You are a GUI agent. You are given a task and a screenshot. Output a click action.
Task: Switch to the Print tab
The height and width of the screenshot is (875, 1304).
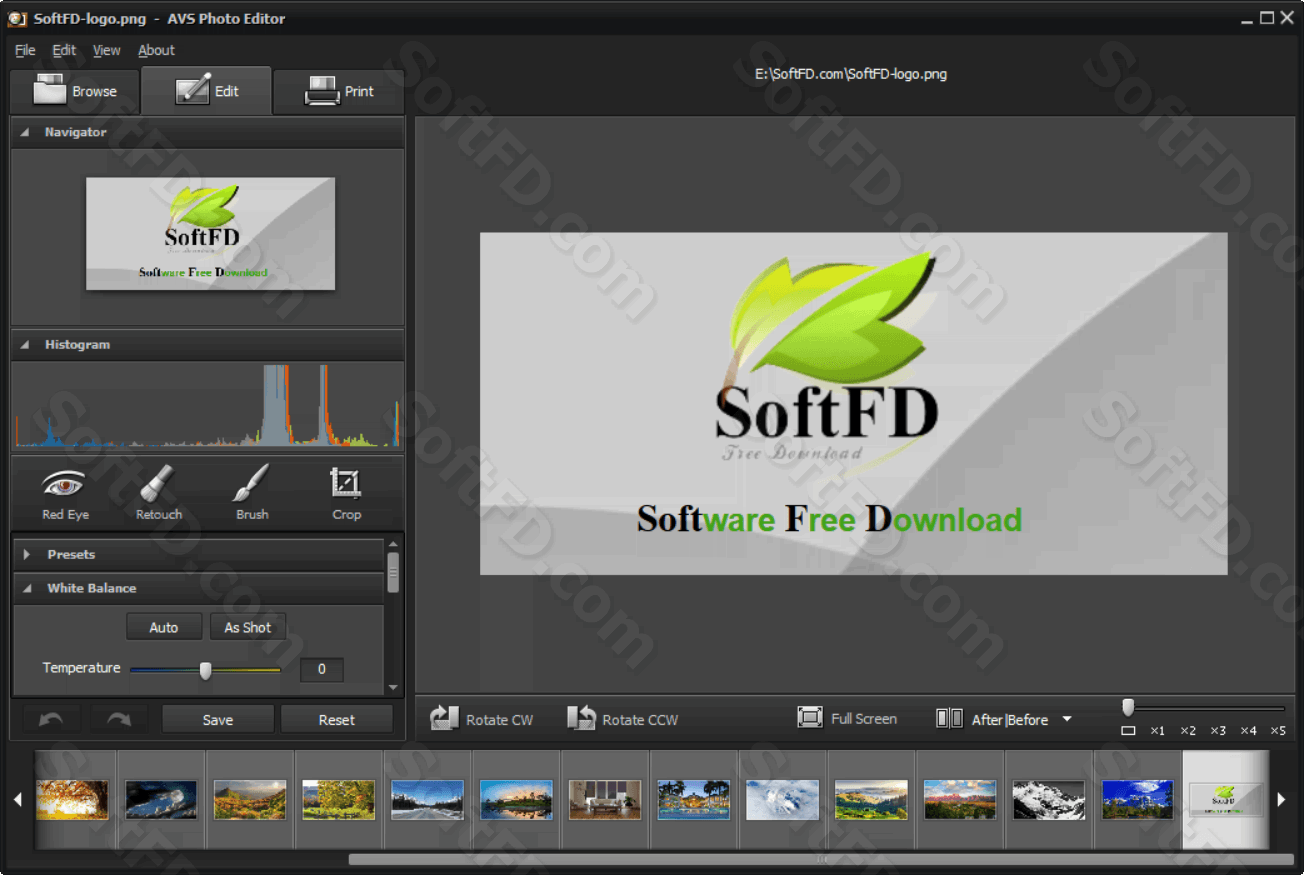coord(339,91)
